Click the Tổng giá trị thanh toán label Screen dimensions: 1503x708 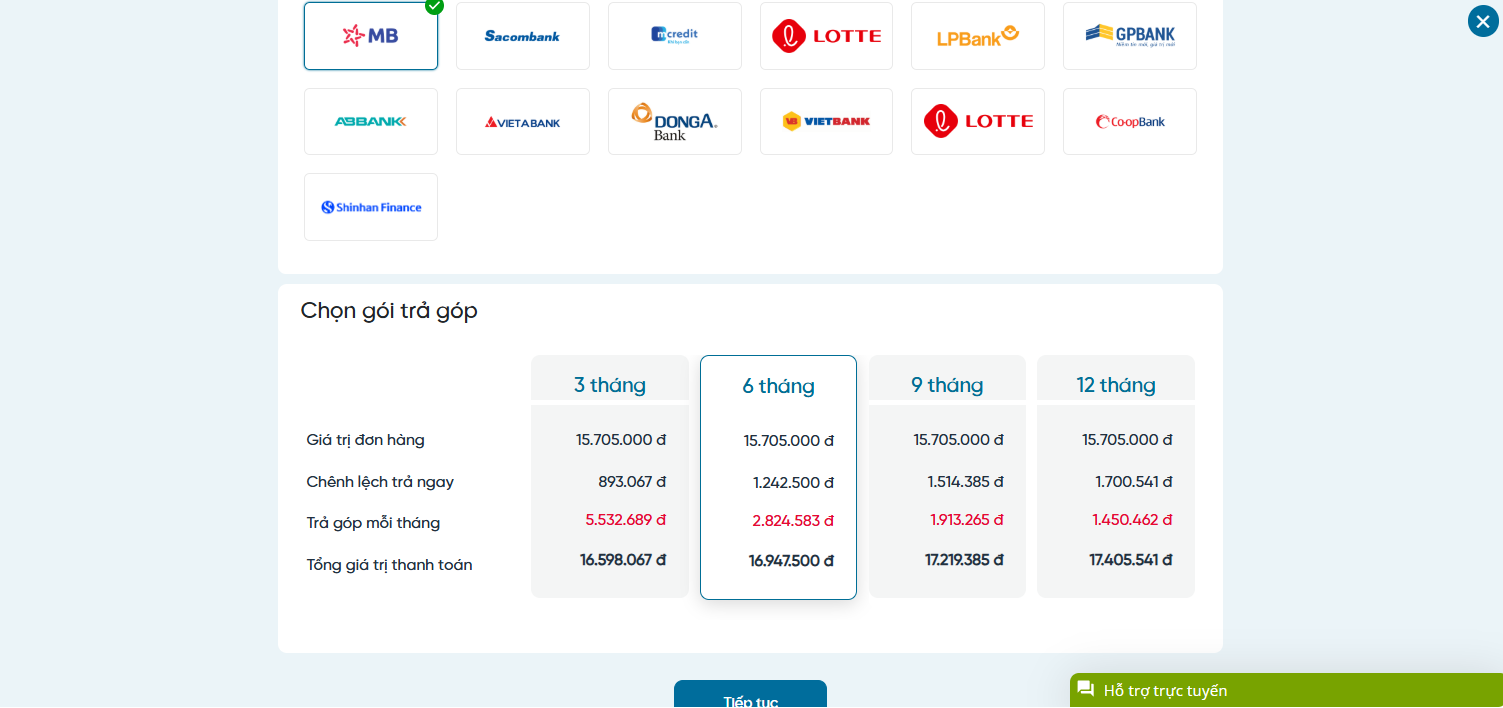389,565
